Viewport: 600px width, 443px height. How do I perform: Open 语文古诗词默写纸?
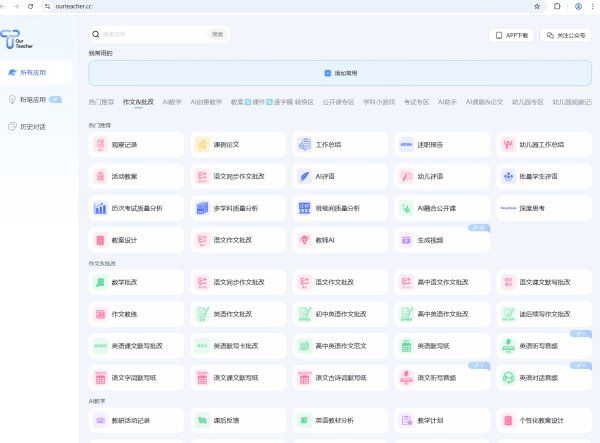pos(340,378)
